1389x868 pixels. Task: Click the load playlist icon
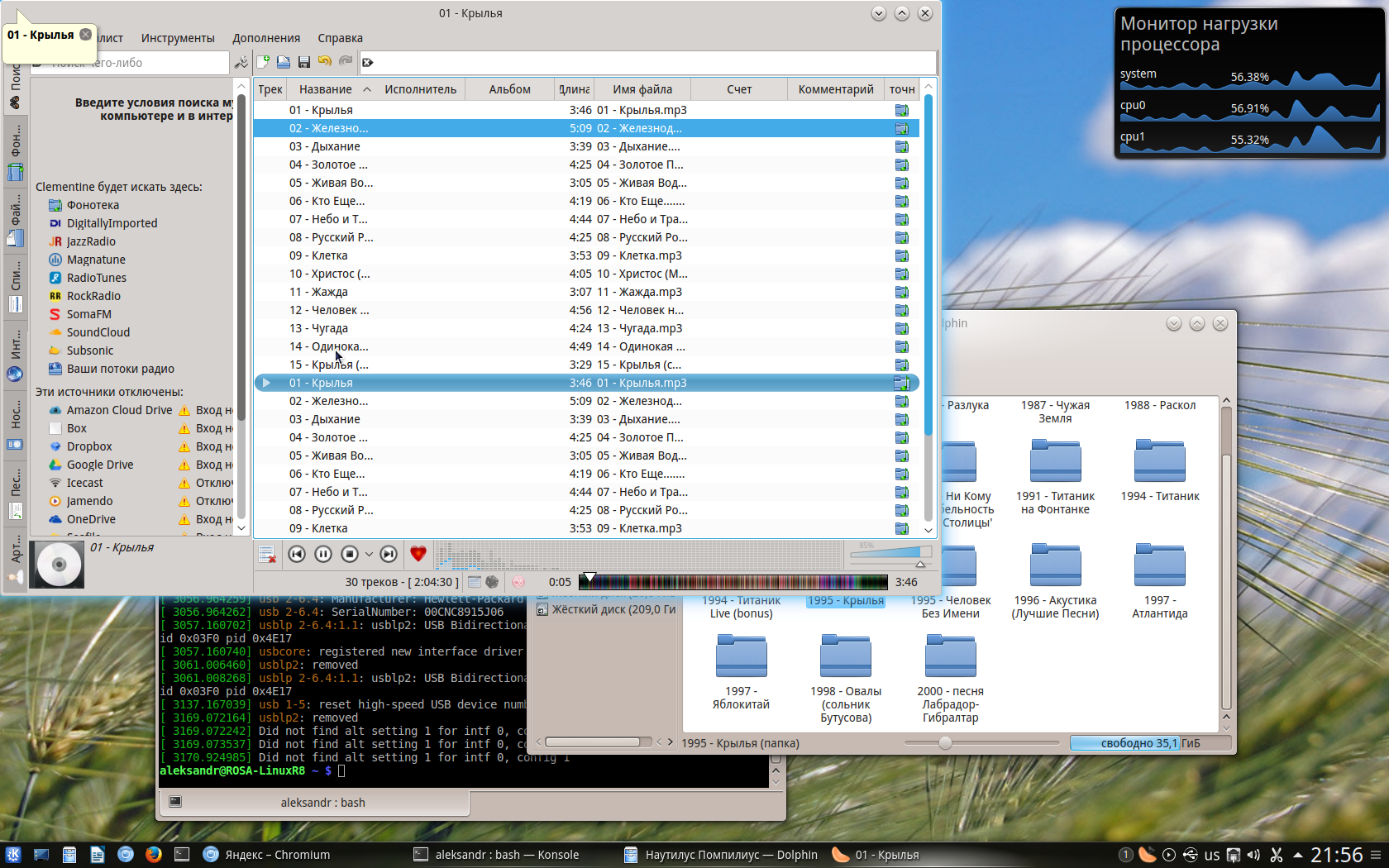[x=284, y=62]
